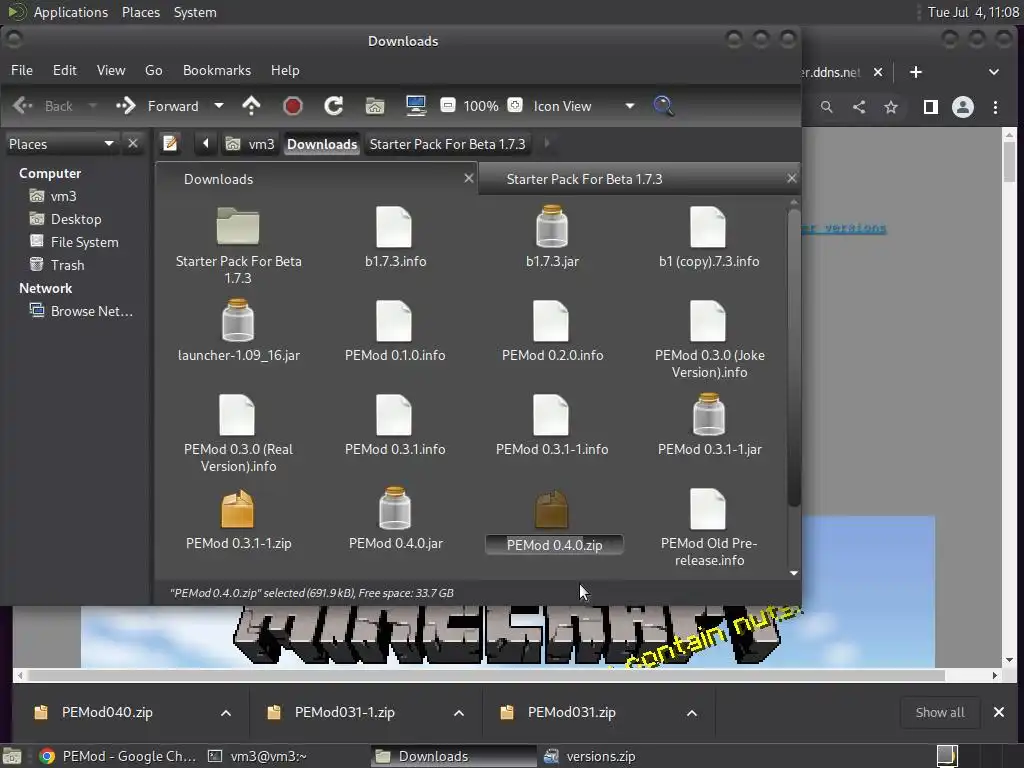Screen dimensions: 1024x768
Task: Open the Computer toolbar icon
Action: click(x=416, y=106)
